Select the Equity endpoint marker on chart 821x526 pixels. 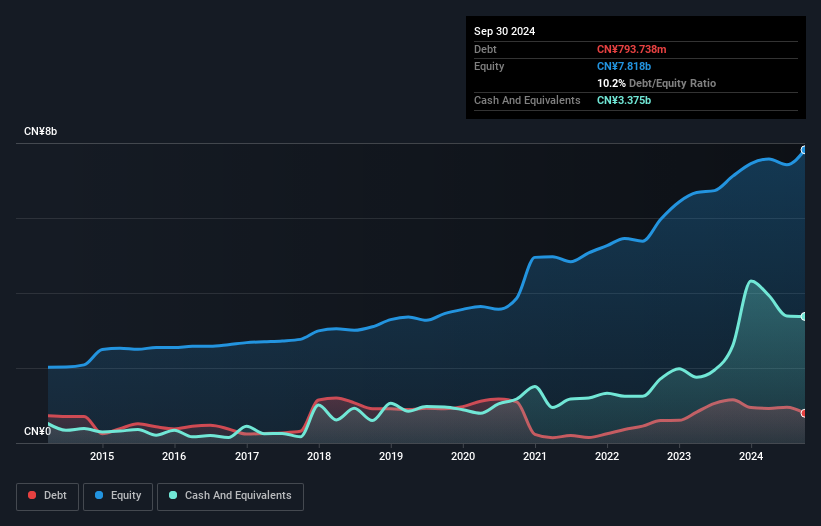(804, 150)
